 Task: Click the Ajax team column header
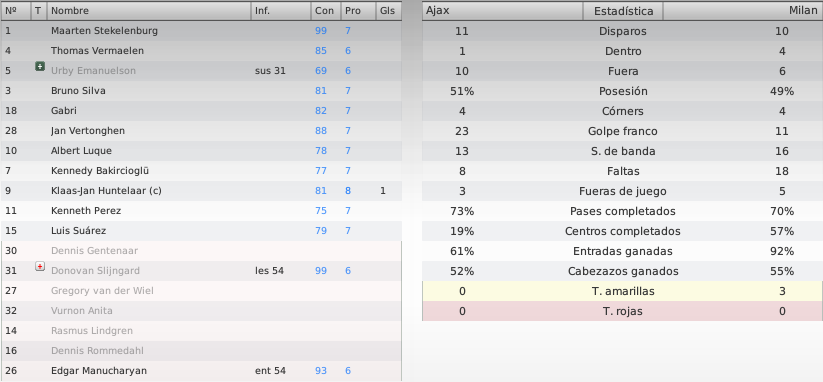click(x=502, y=11)
